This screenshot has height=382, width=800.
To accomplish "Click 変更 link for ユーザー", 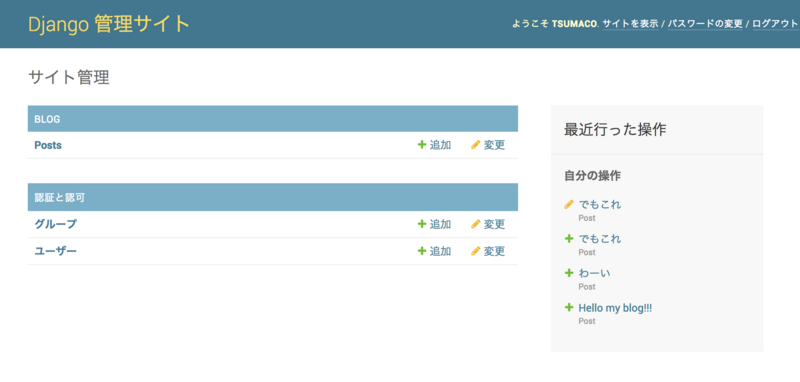I will [494, 251].
